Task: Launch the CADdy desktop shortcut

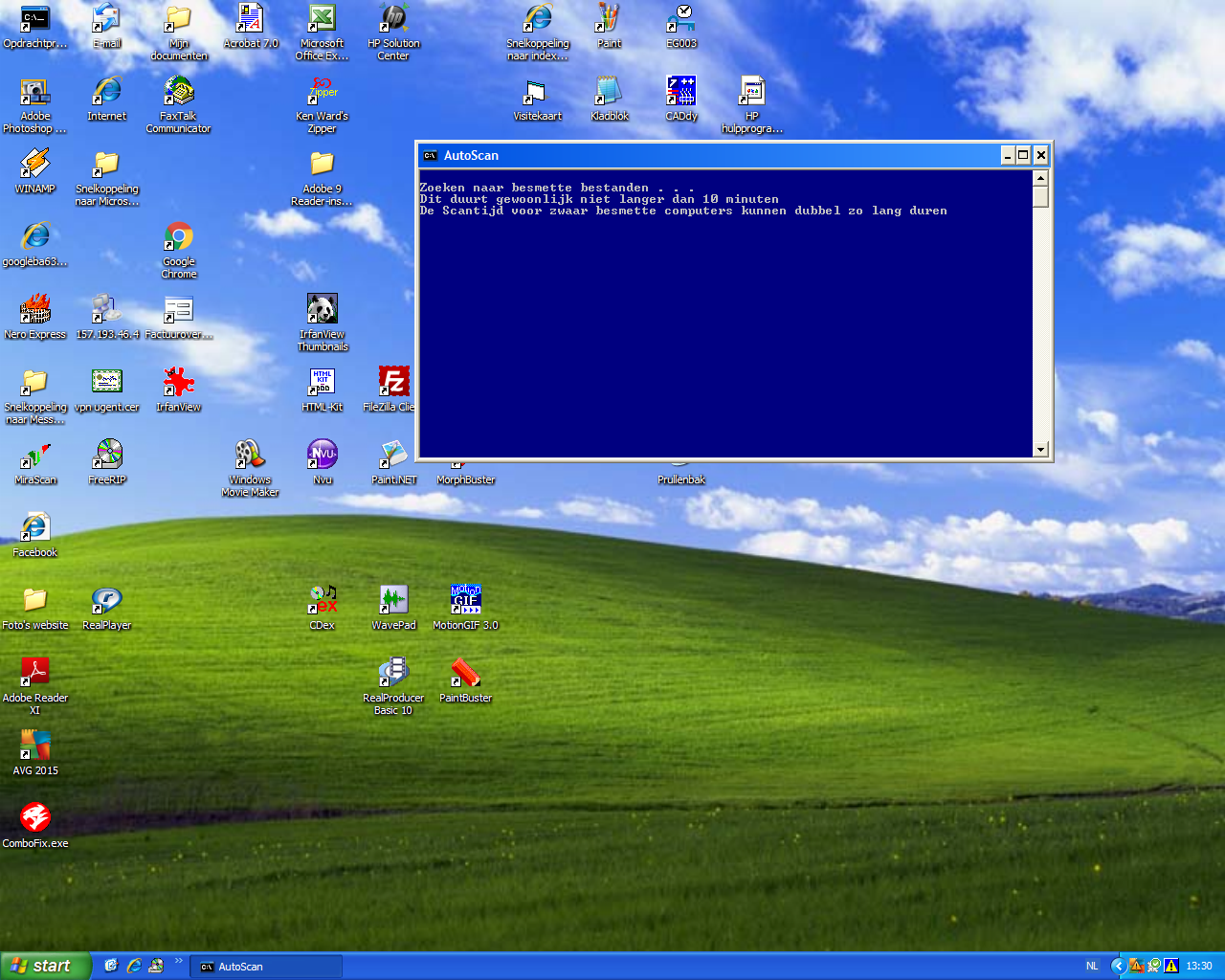Action: point(681,100)
